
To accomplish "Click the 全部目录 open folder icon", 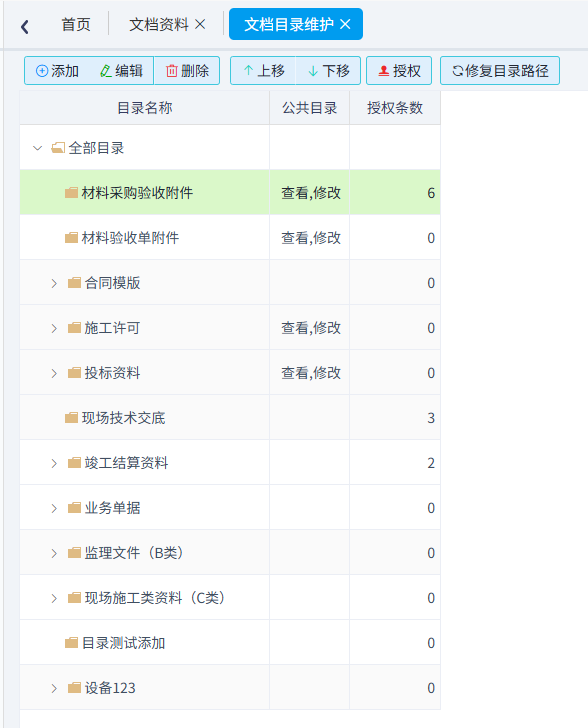I will coord(58,148).
